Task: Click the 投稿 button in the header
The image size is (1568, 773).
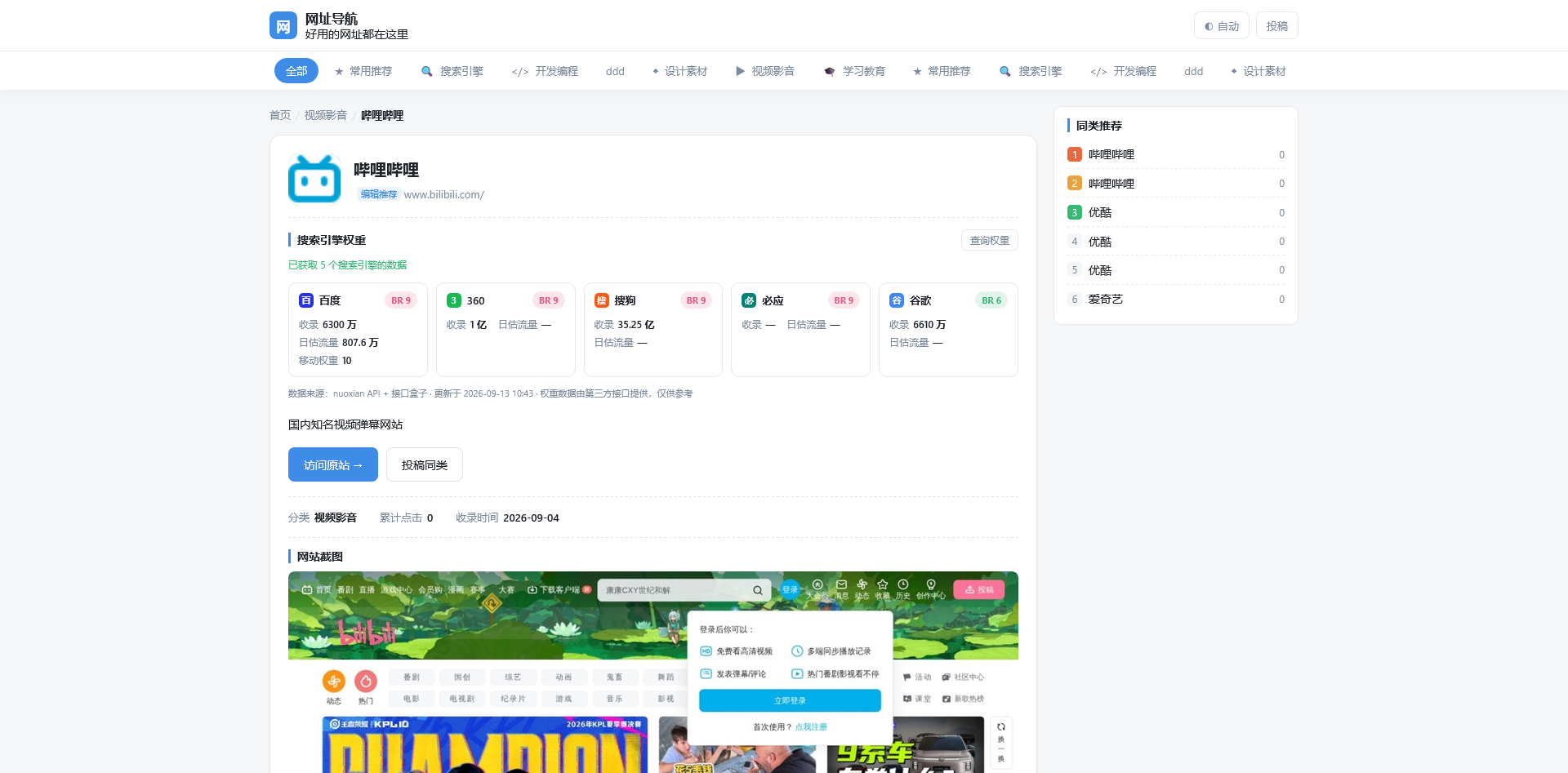Action: pyautogui.click(x=1277, y=26)
